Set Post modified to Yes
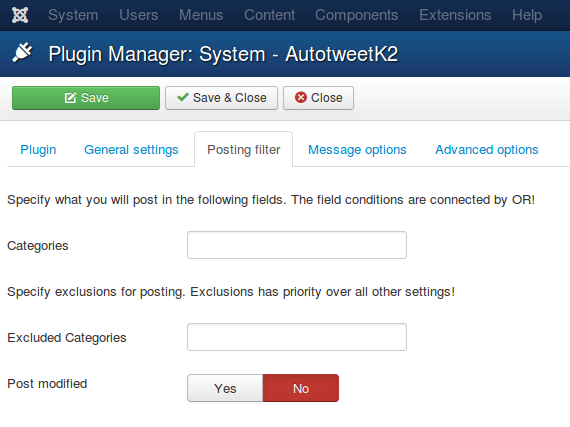The height and width of the screenshot is (427, 570). tap(225, 388)
